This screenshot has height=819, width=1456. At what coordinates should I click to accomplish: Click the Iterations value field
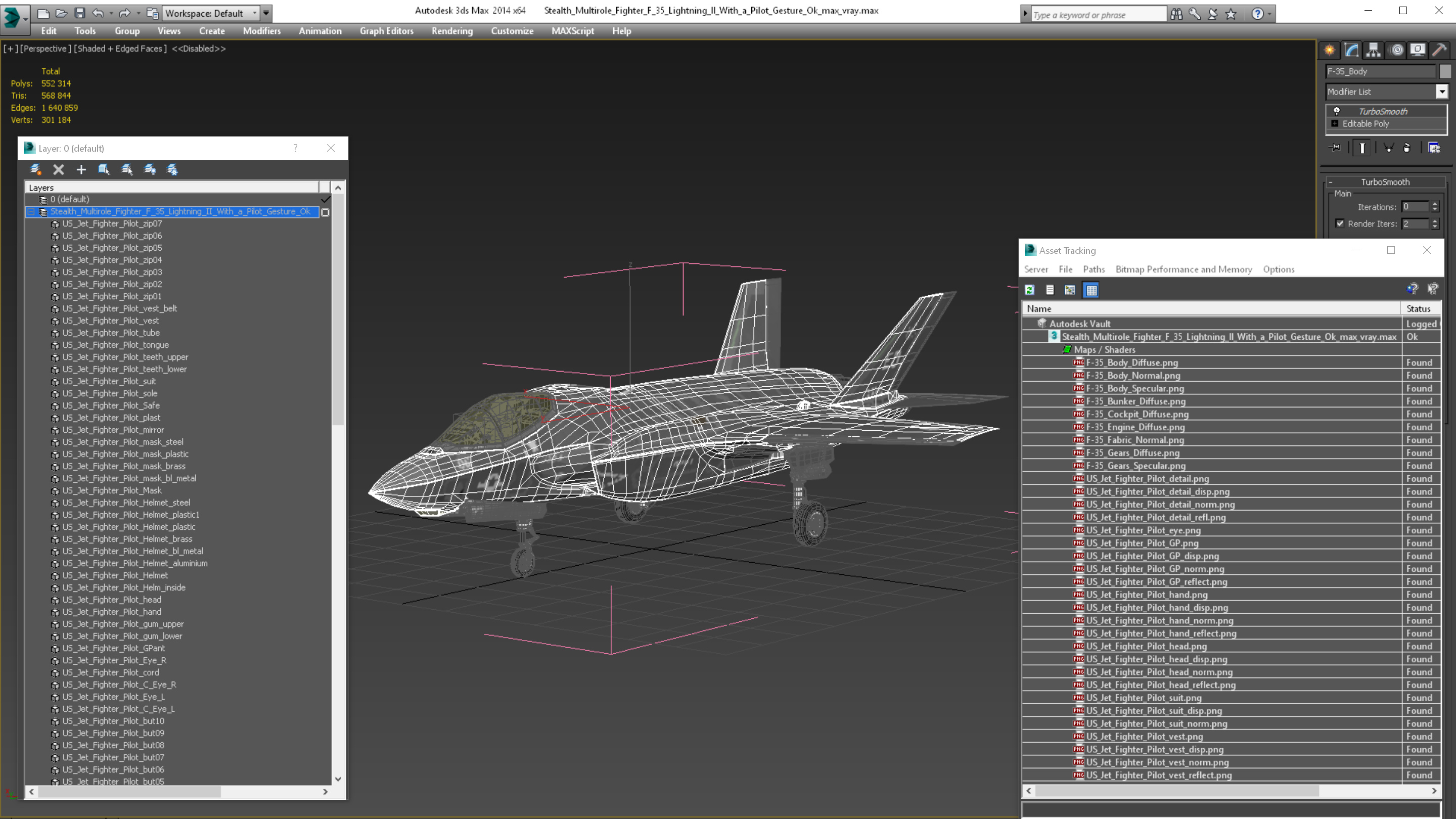point(1415,207)
